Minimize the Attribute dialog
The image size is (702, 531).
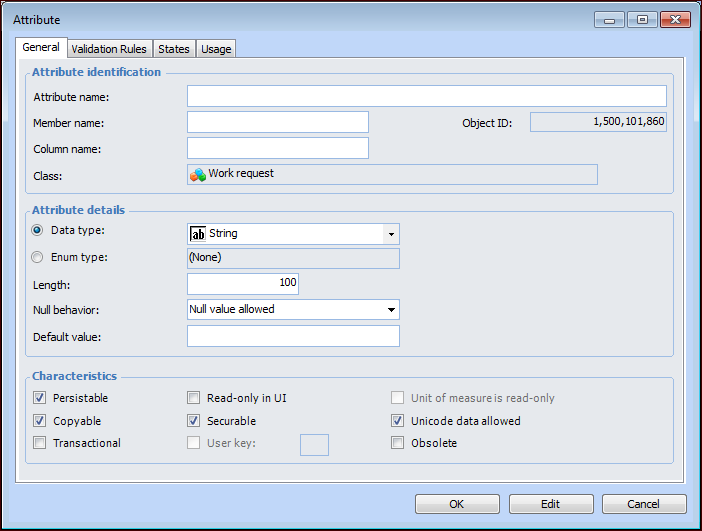click(x=609, y=20)
